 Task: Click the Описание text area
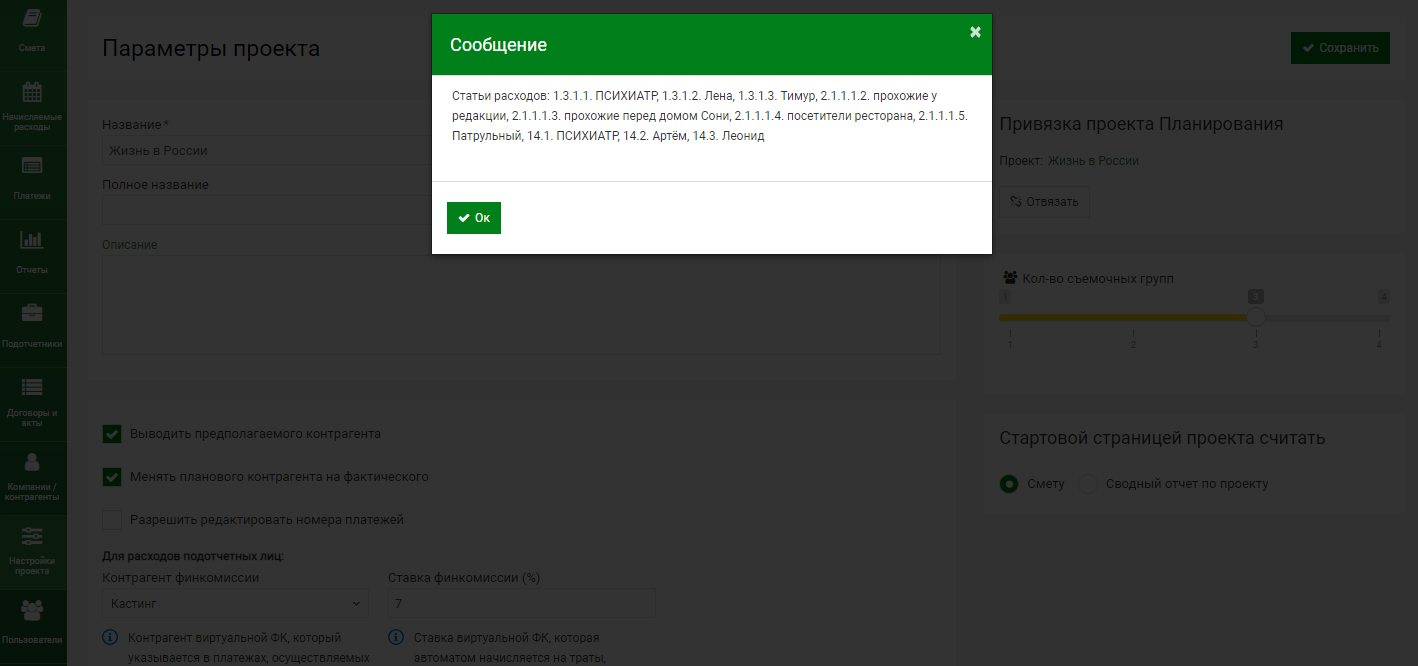point(521,304)
